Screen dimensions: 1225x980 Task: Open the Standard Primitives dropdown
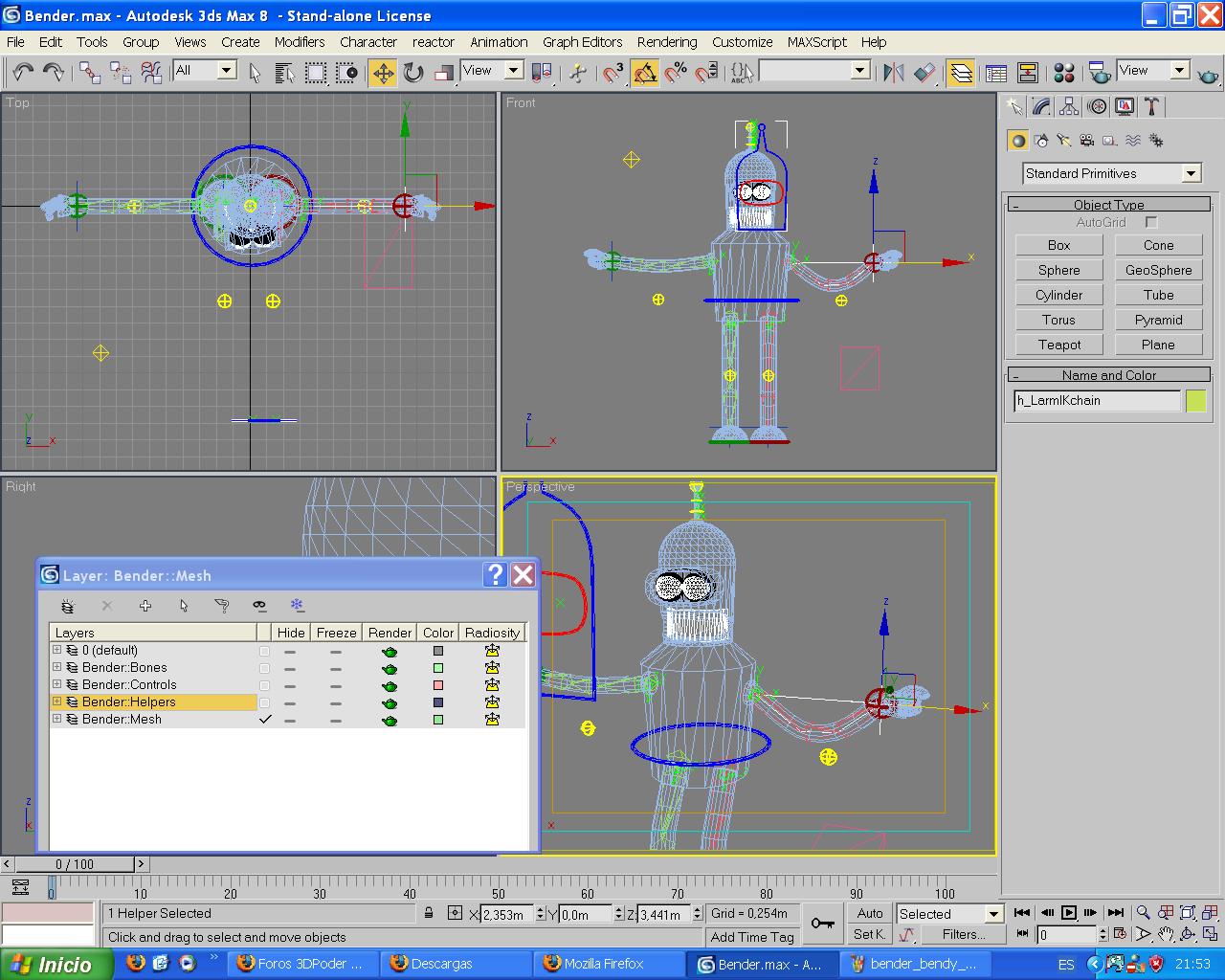point(1190,173)
